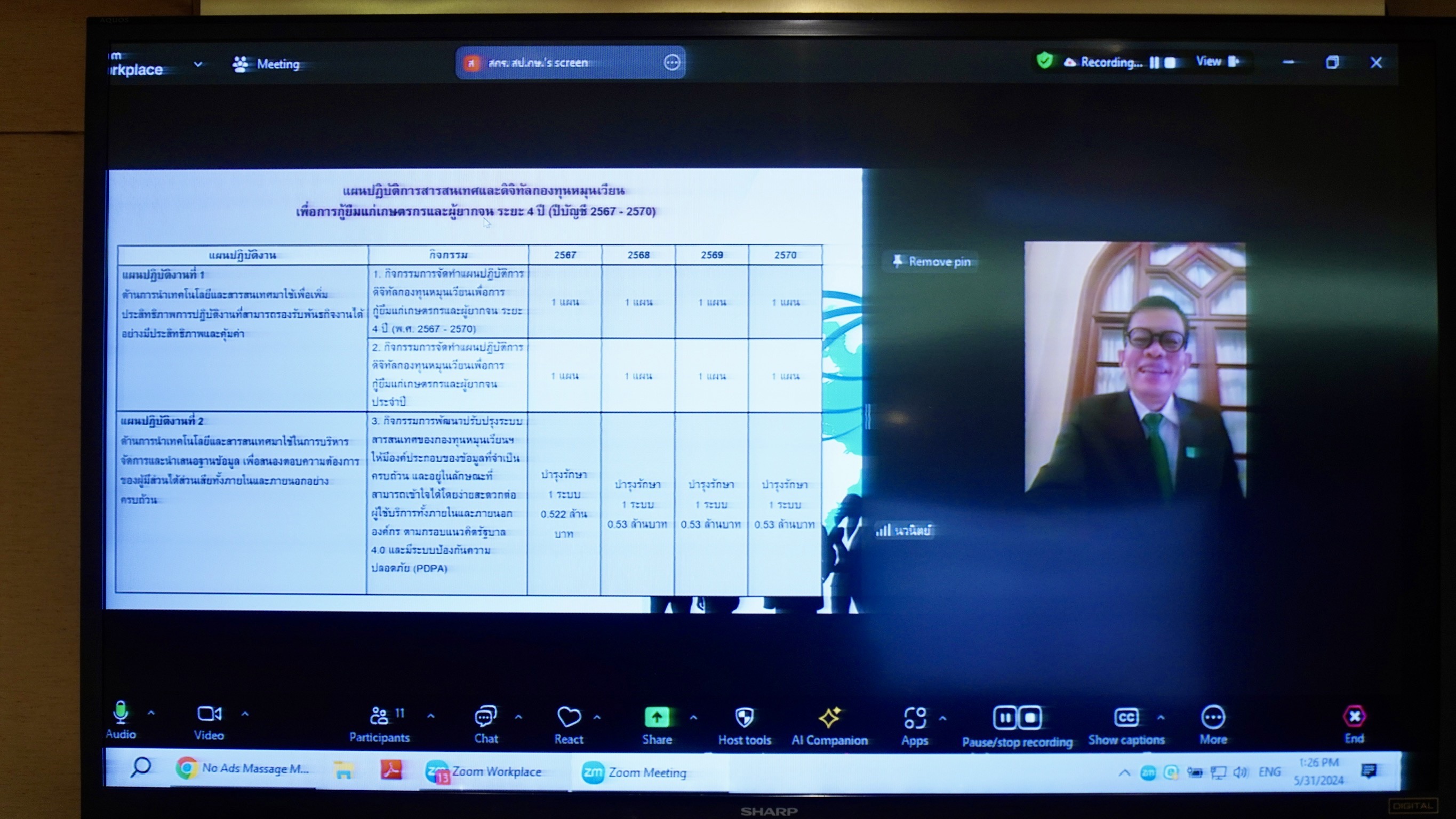This screenshot has width=1456, height=819.
Task: Click the splitter handle beside shared screen
Action: pyautogui.click(x=868, y=416)
